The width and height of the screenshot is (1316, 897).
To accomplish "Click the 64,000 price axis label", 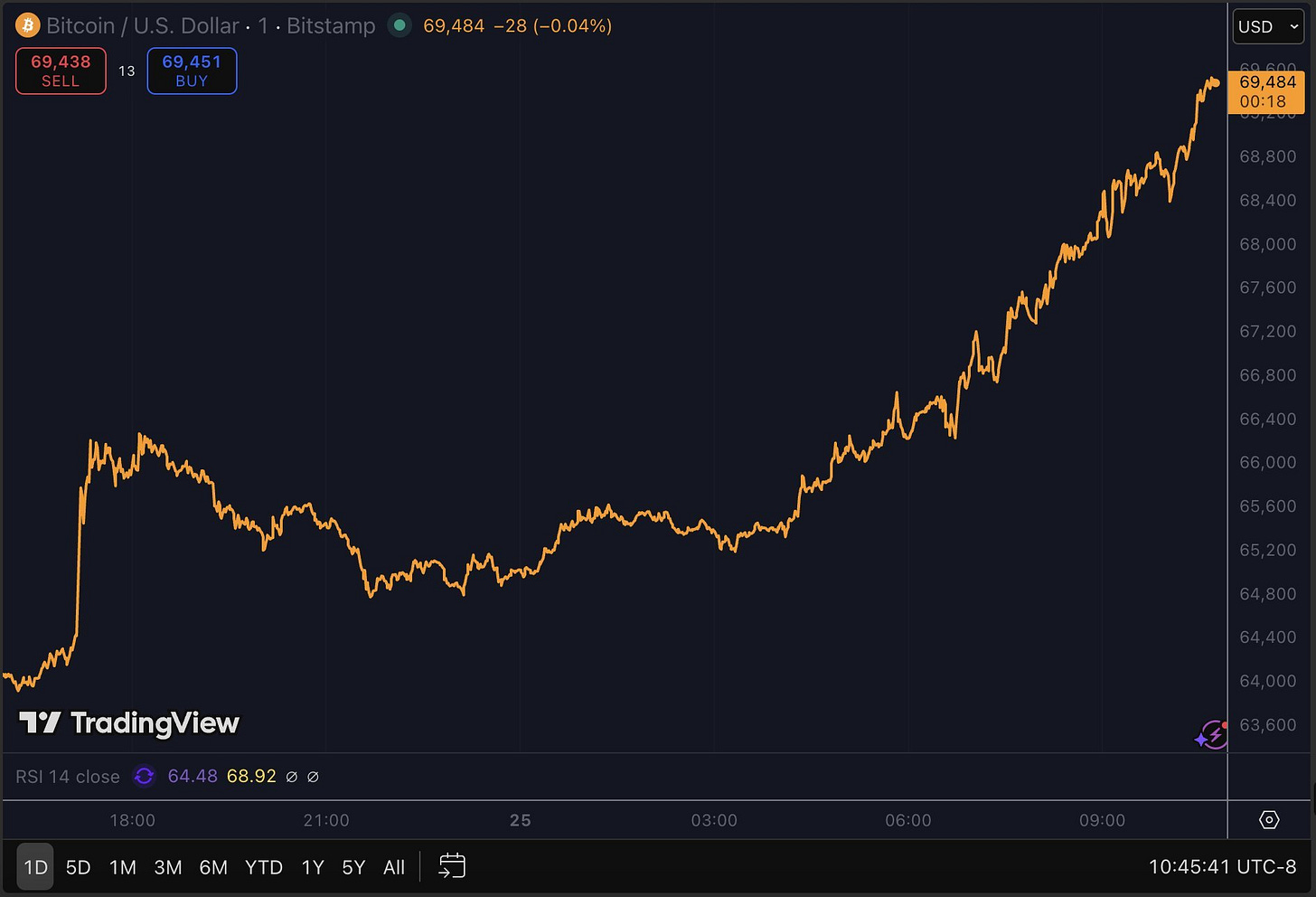I will [x=1267, y=681].
